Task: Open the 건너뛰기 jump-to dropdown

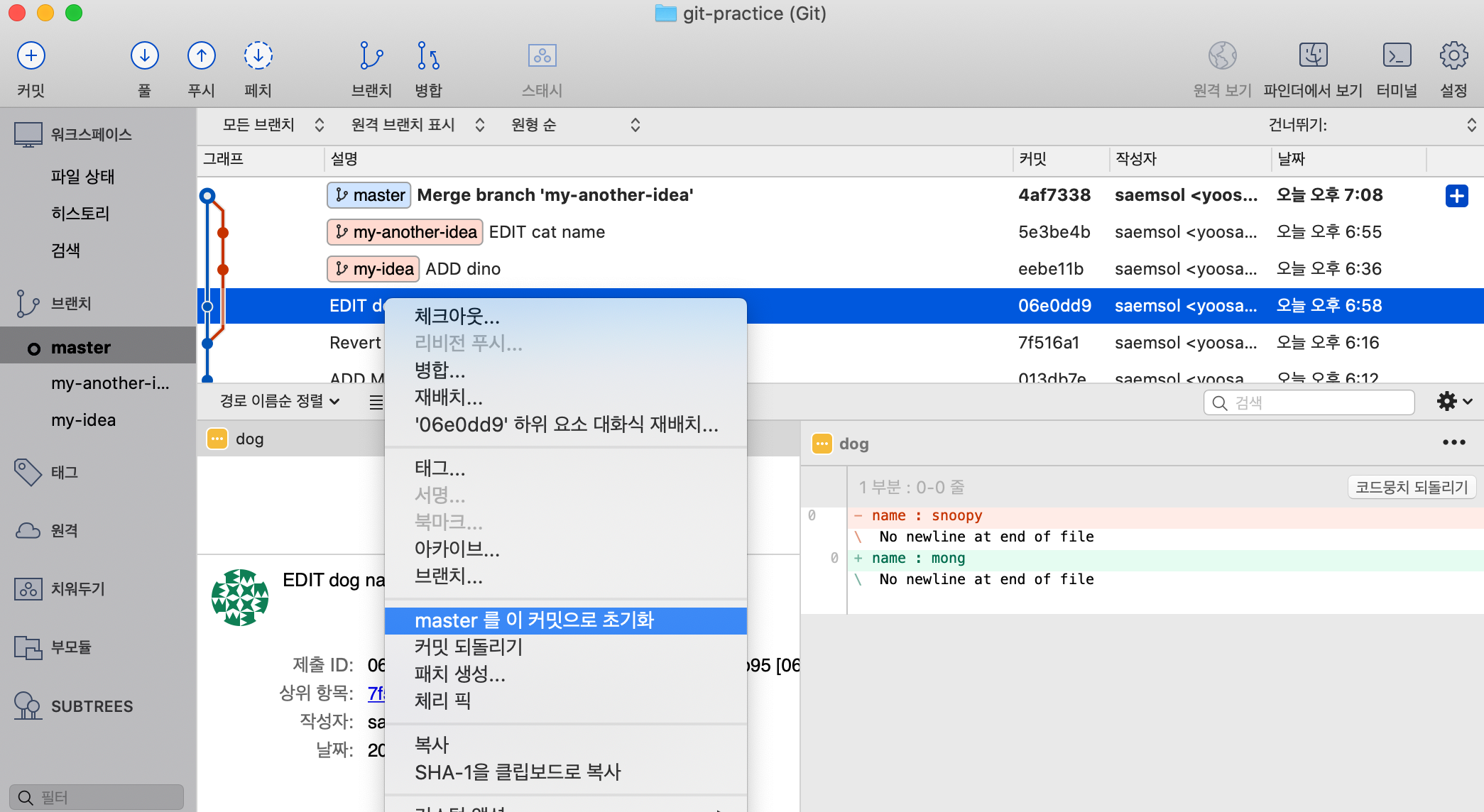Action: [x=1373, y=125]
